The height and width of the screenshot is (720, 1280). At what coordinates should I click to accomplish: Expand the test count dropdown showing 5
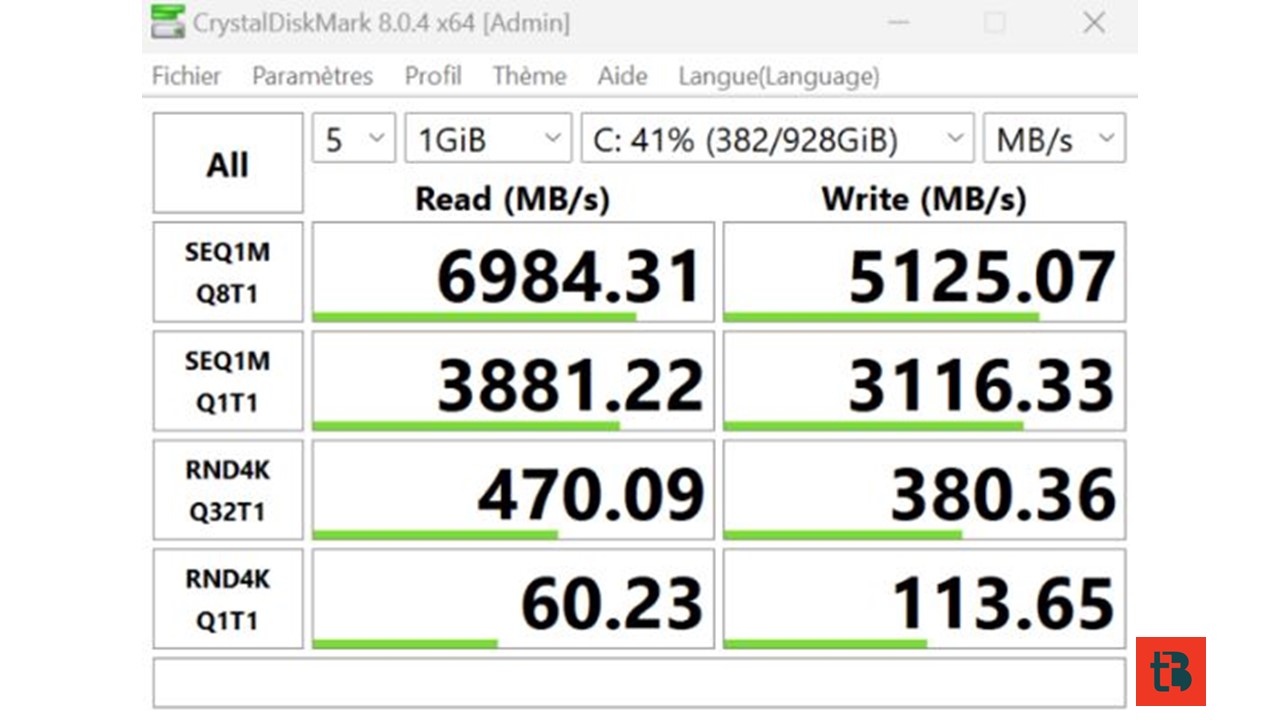point(354,138)
